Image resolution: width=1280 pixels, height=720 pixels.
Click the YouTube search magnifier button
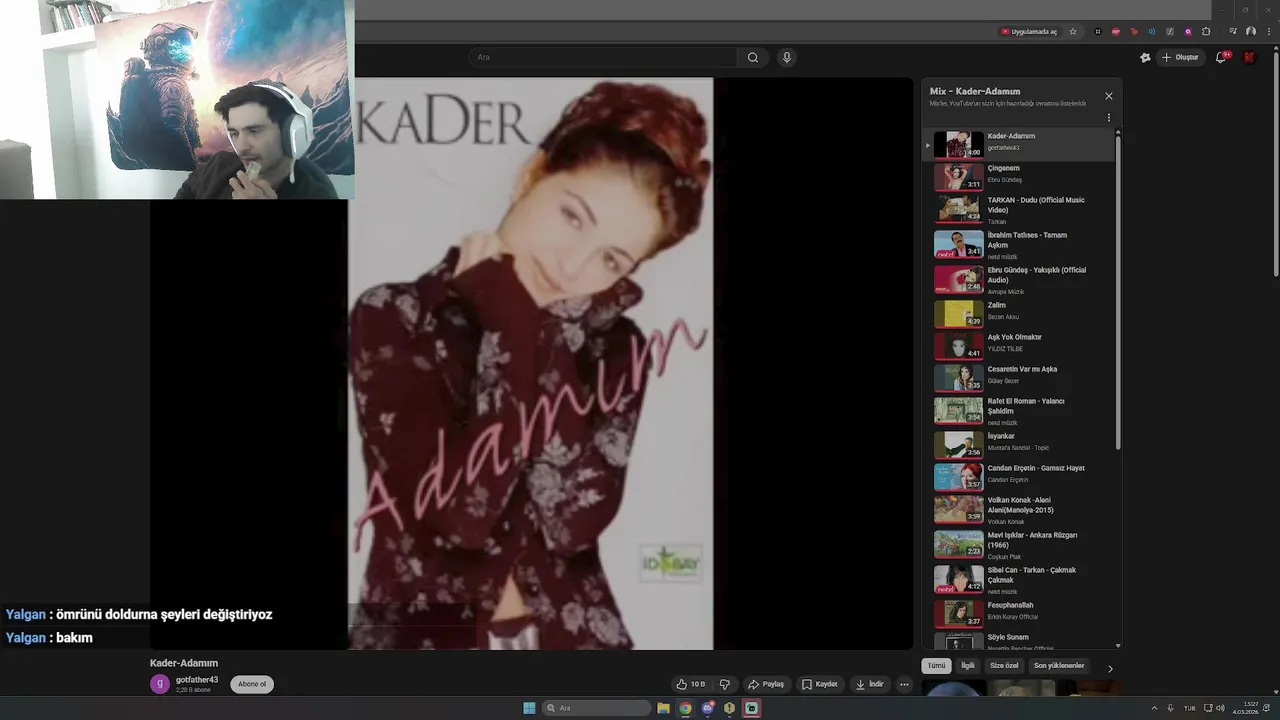(753, 57)
